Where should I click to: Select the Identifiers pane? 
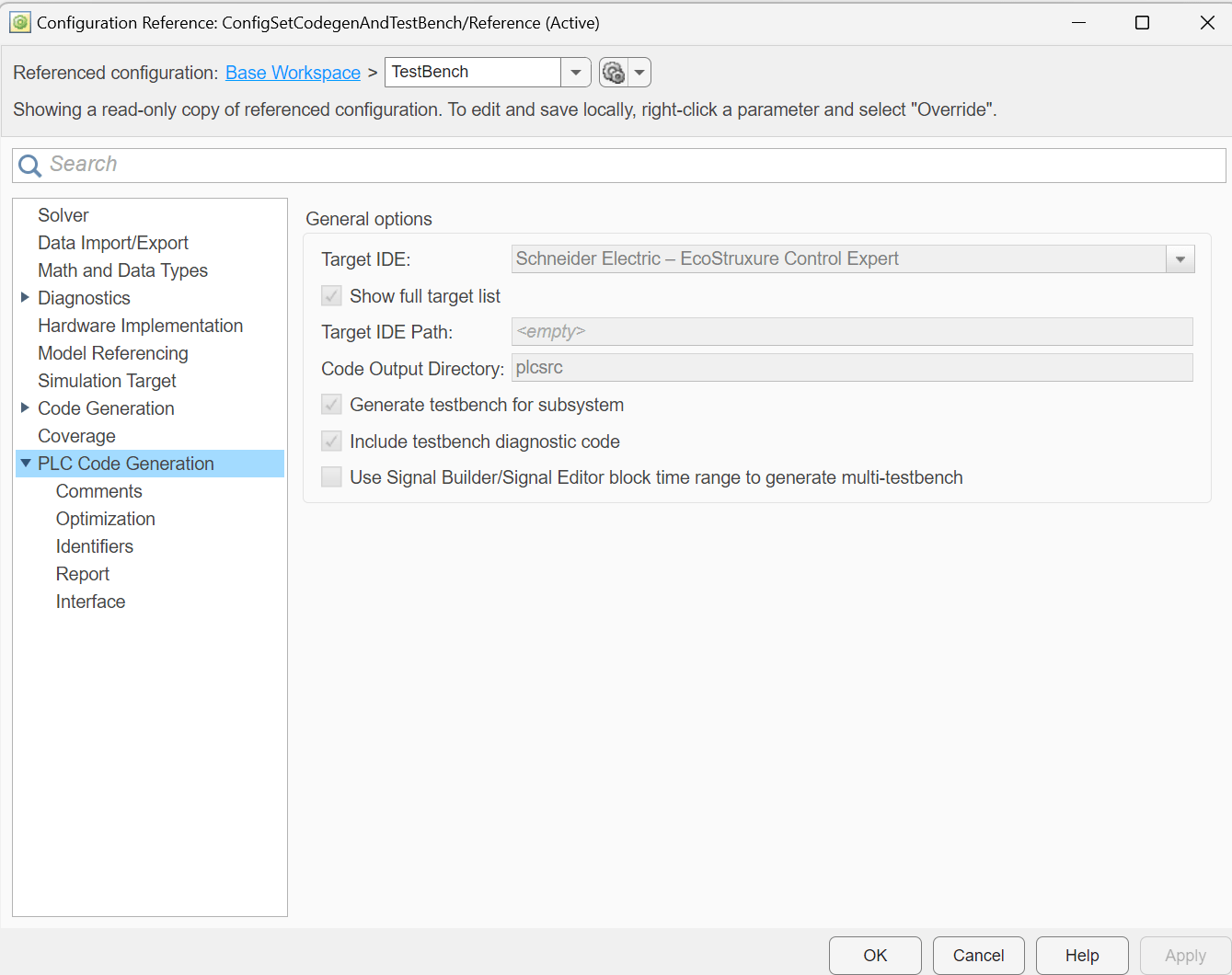[94, 545]
